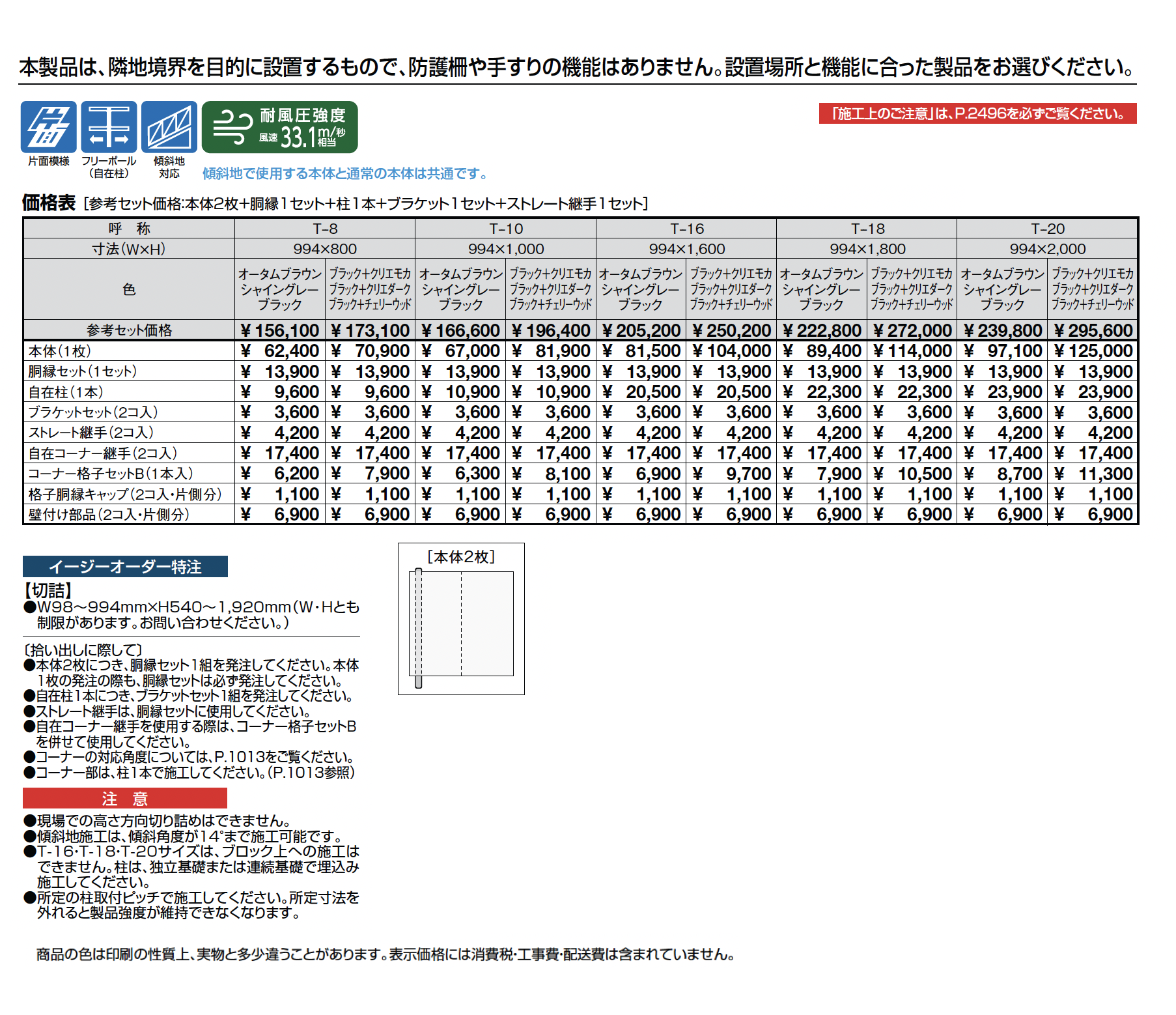
Task: Click the ¥295,600 reference set price
Action: coord(1093,330)
